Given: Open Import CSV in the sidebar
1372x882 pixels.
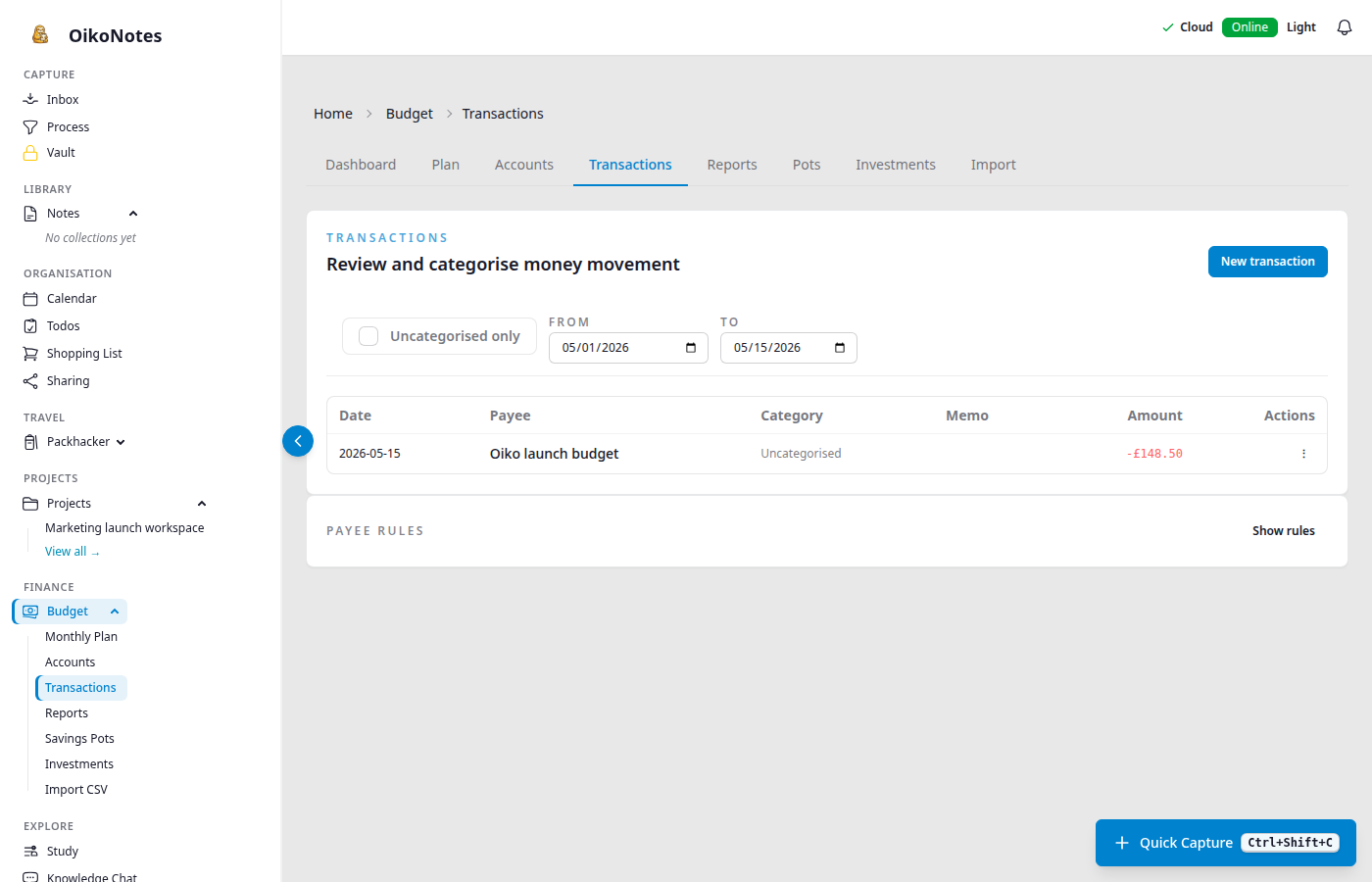Looking at the screenshot, I should (76, 790).
